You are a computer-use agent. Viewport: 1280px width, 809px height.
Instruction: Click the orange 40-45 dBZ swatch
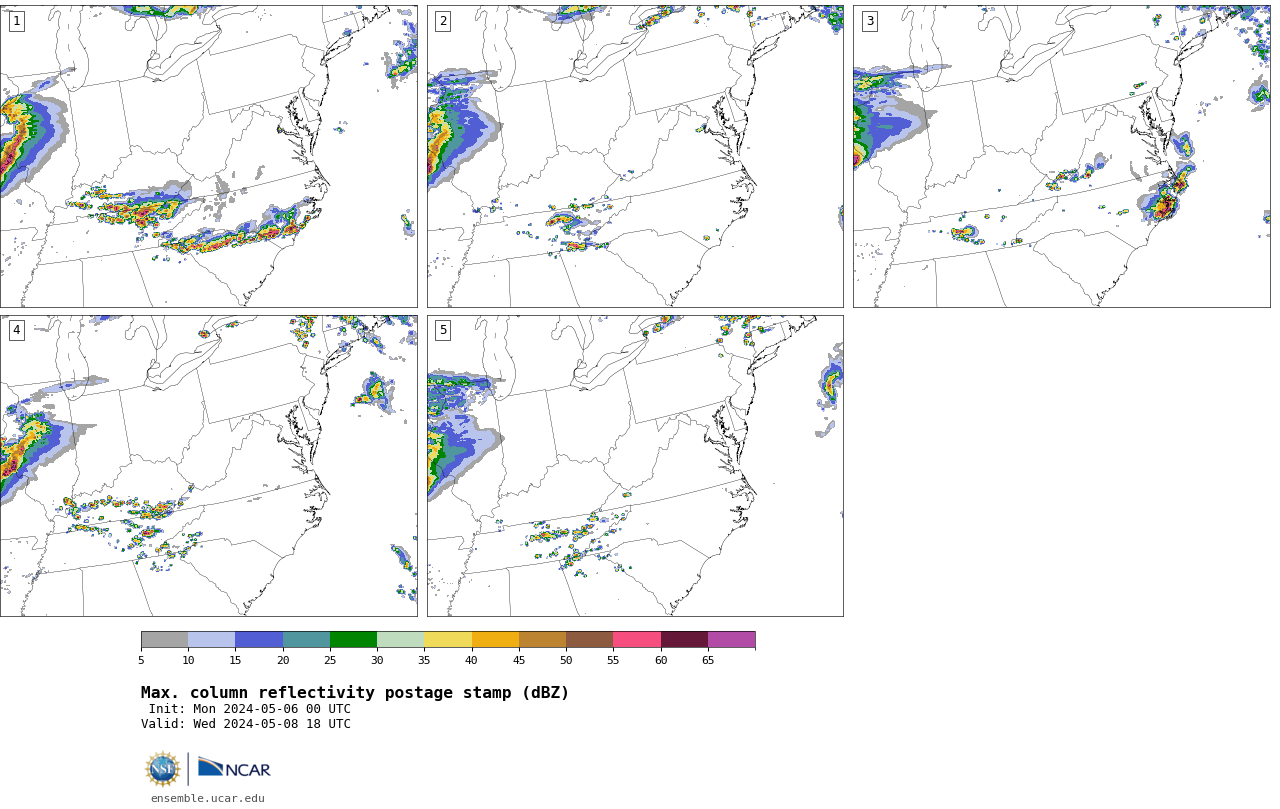495,640
